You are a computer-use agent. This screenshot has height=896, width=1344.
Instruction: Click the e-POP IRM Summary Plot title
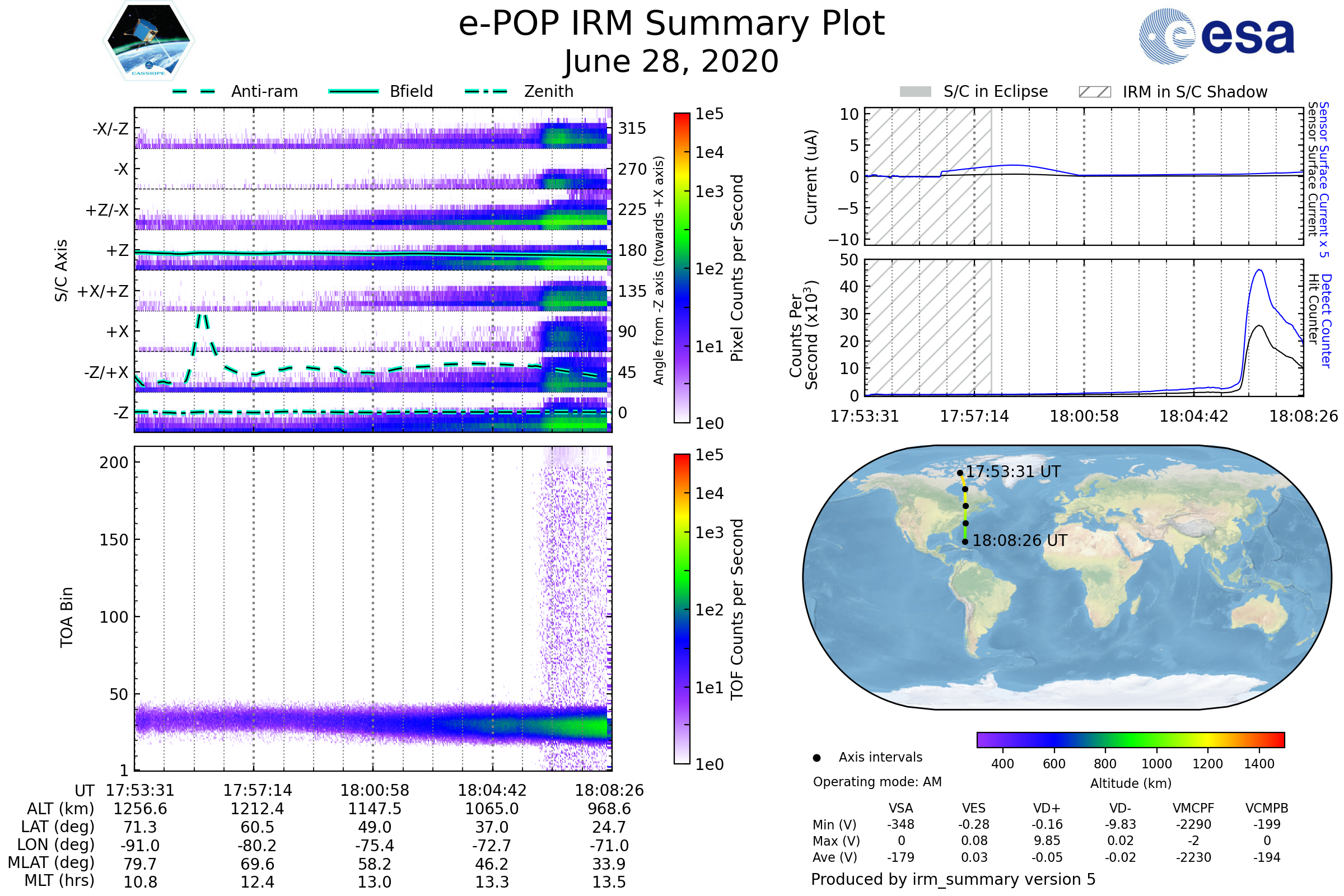[x=671, y=24]
